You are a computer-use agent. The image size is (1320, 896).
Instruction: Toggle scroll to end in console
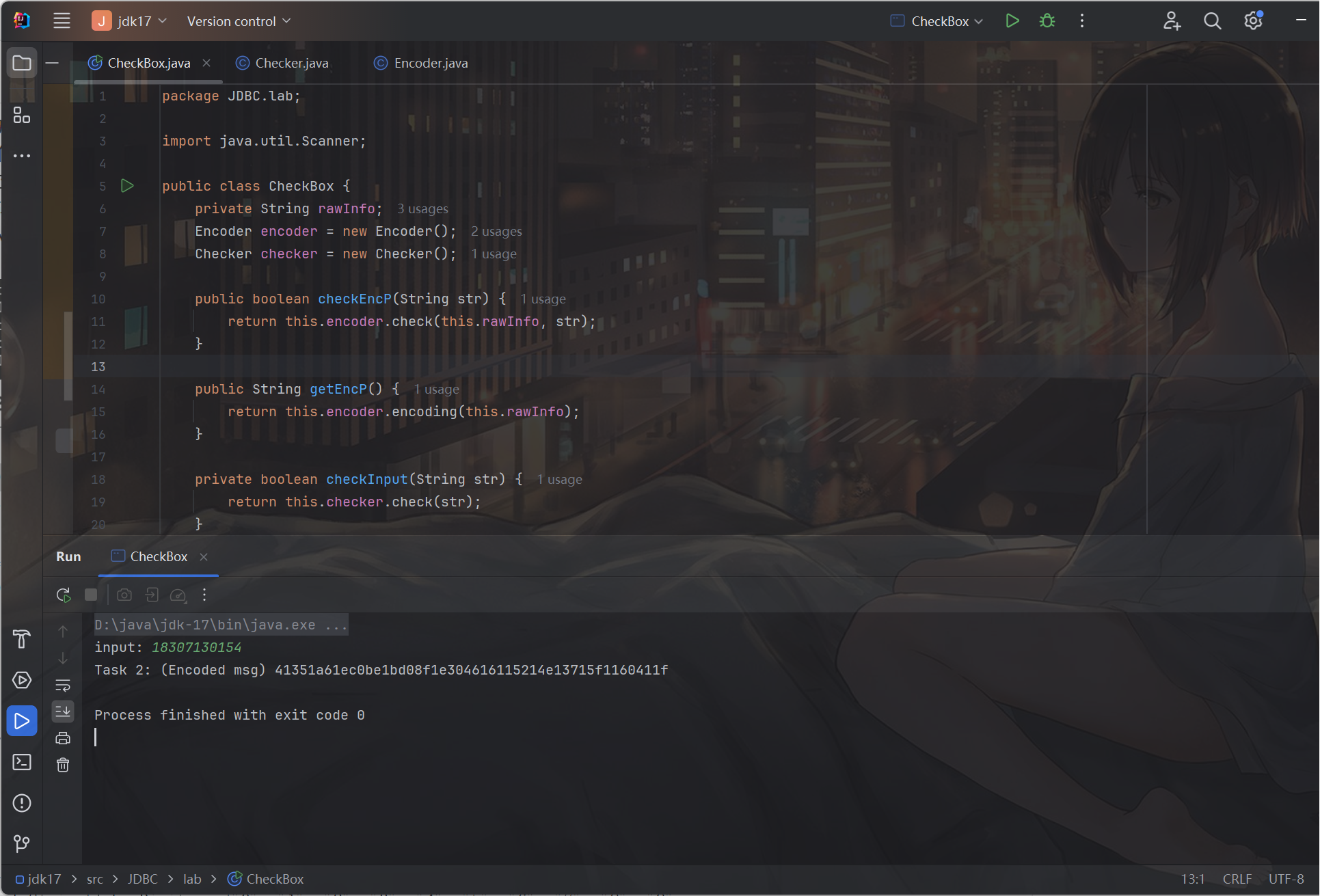click(x=63, y=711)
